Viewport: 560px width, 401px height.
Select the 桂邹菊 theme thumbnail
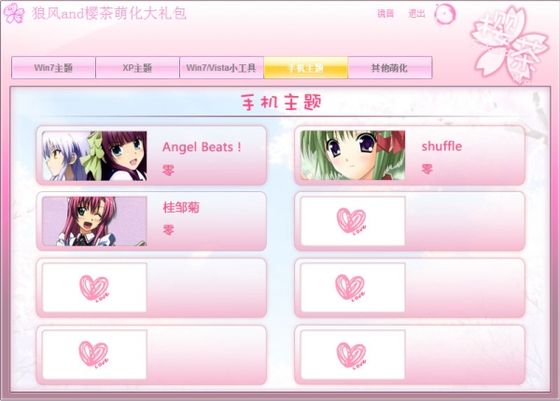pos(95,221)
